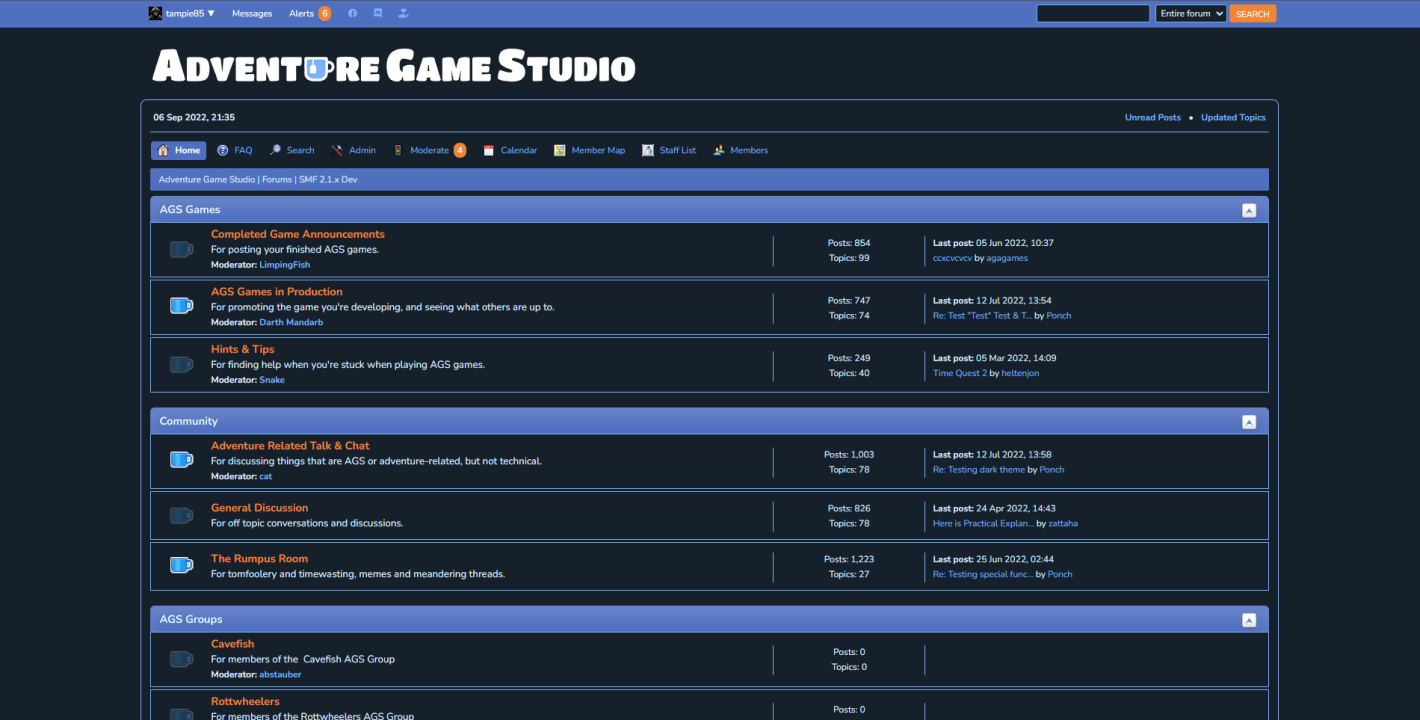Click the tampie85 user avatar
Viewport: 1420px width, 720px height.
(155, 13)
